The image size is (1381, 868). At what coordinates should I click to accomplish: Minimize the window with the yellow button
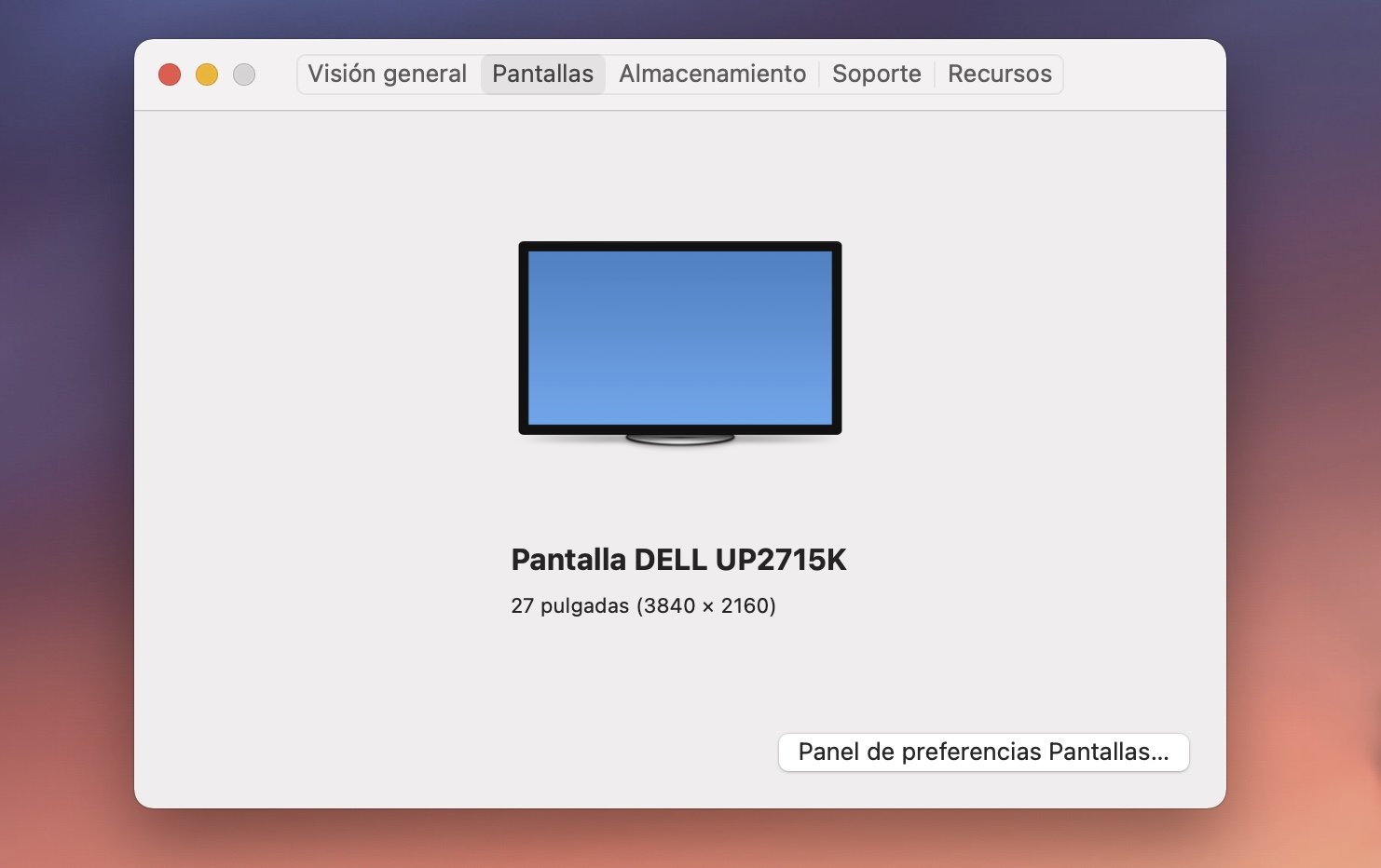[x=207, y=75]
